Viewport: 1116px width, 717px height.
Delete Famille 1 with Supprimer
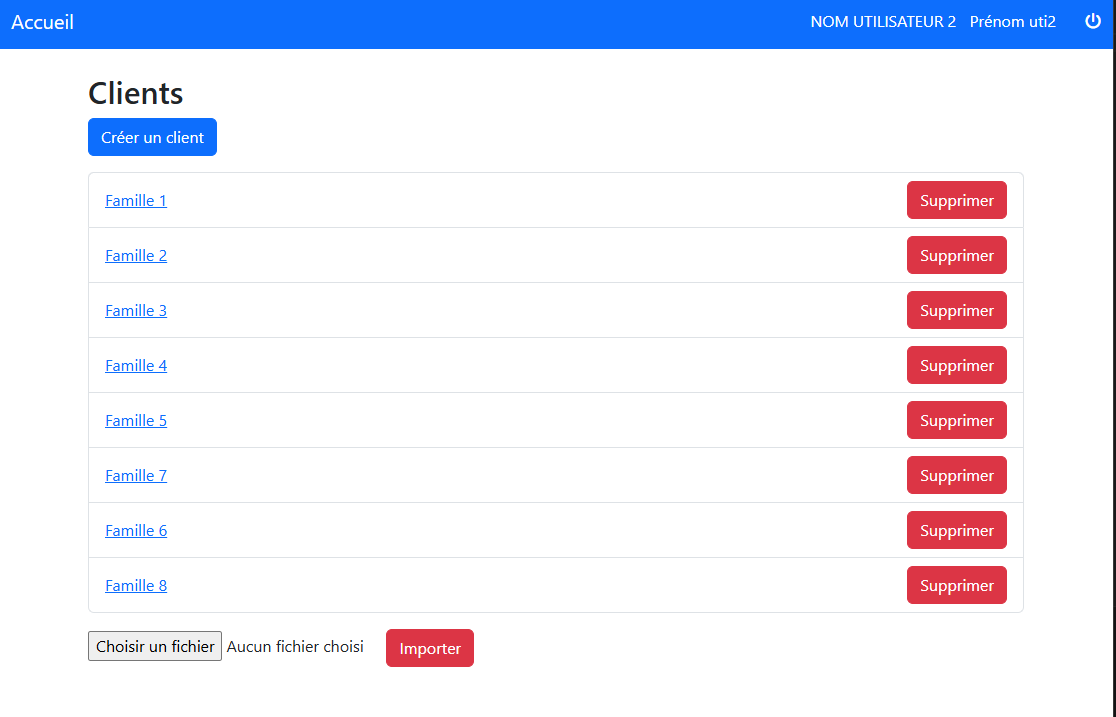(956, 200)
